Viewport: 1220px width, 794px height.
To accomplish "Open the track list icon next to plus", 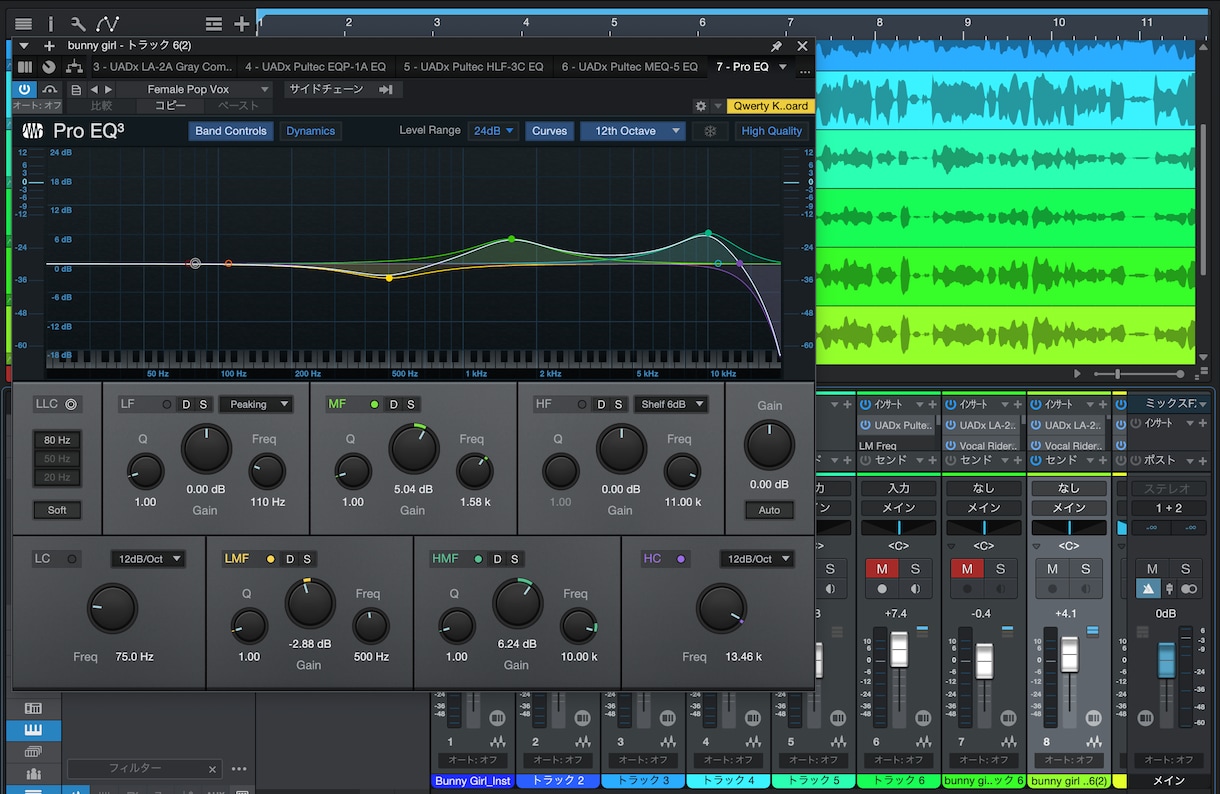I will (213, 23).
